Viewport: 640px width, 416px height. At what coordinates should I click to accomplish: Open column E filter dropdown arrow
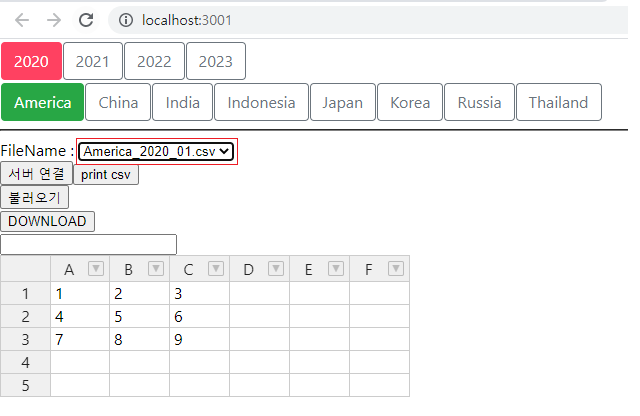point(336,269)
